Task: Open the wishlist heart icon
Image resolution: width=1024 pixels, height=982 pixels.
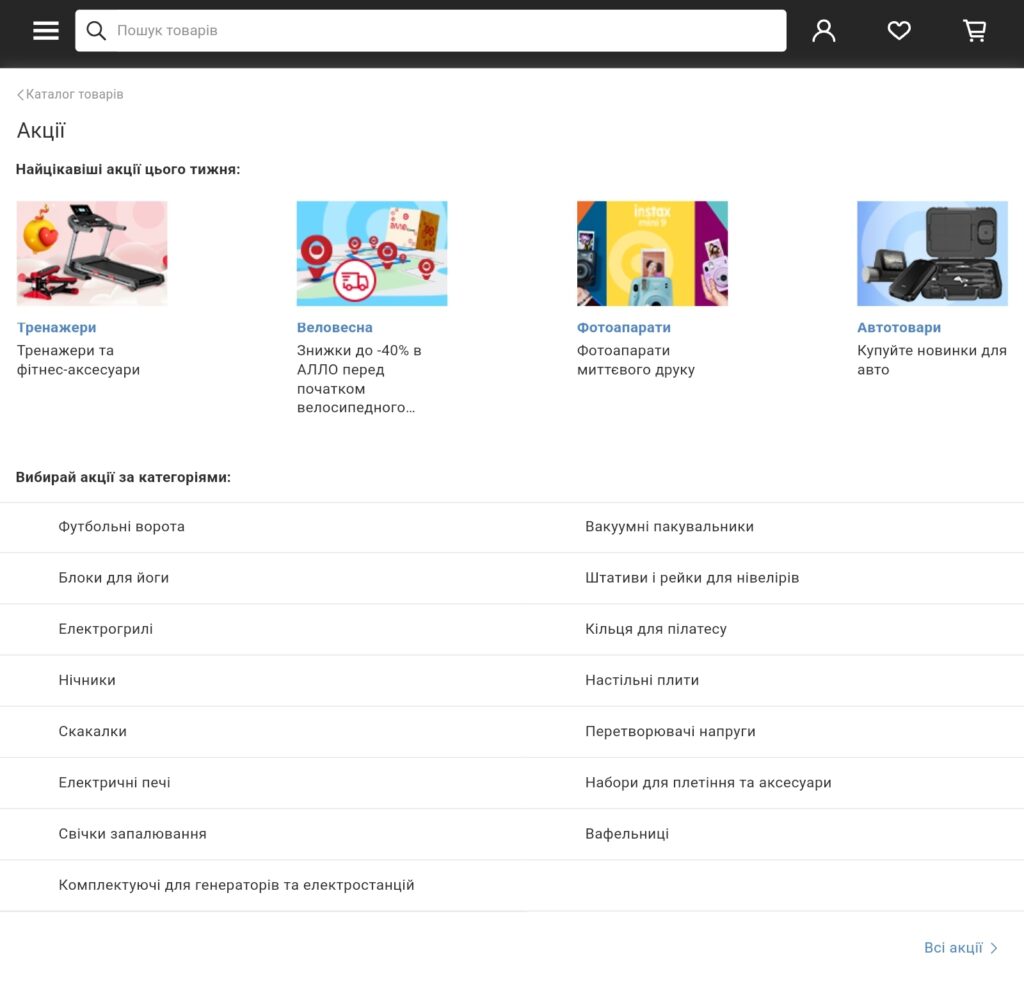Action: 899,31
